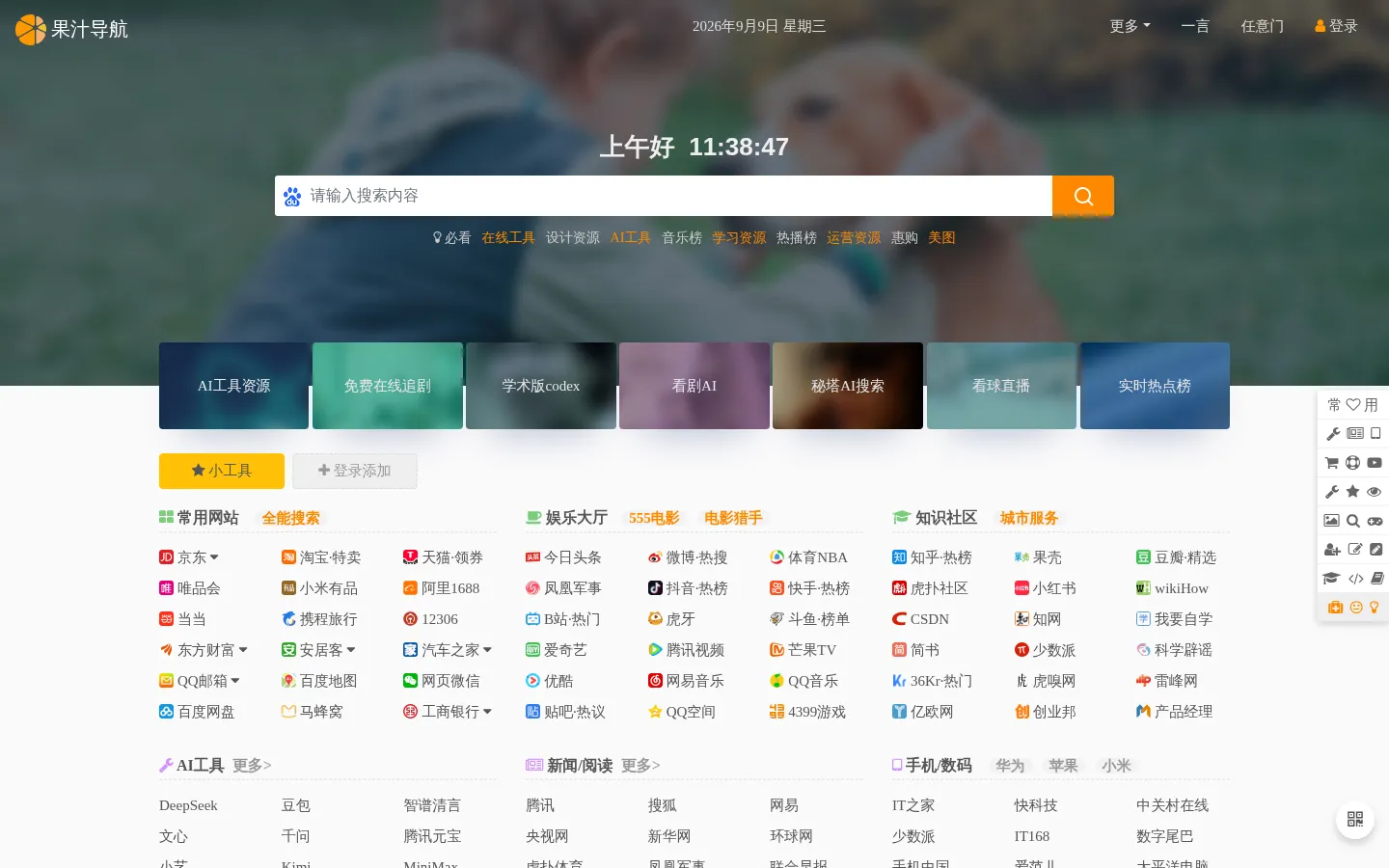
Task: Click 更多> next to AI工具
Action: pos(252,766)
